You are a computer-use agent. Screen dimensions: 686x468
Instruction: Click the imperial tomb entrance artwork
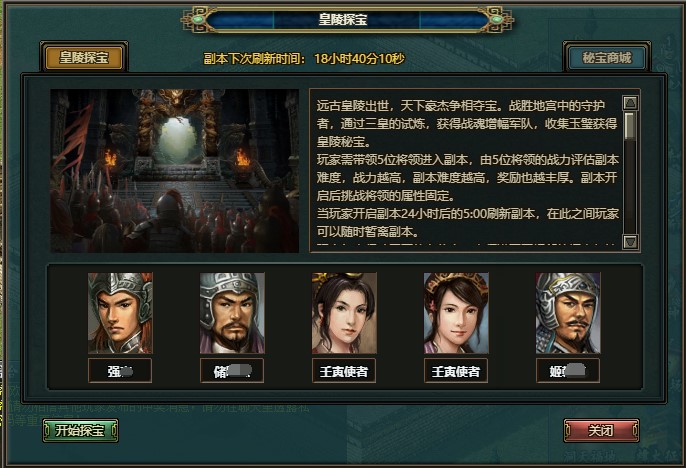[x=175, y=171]
